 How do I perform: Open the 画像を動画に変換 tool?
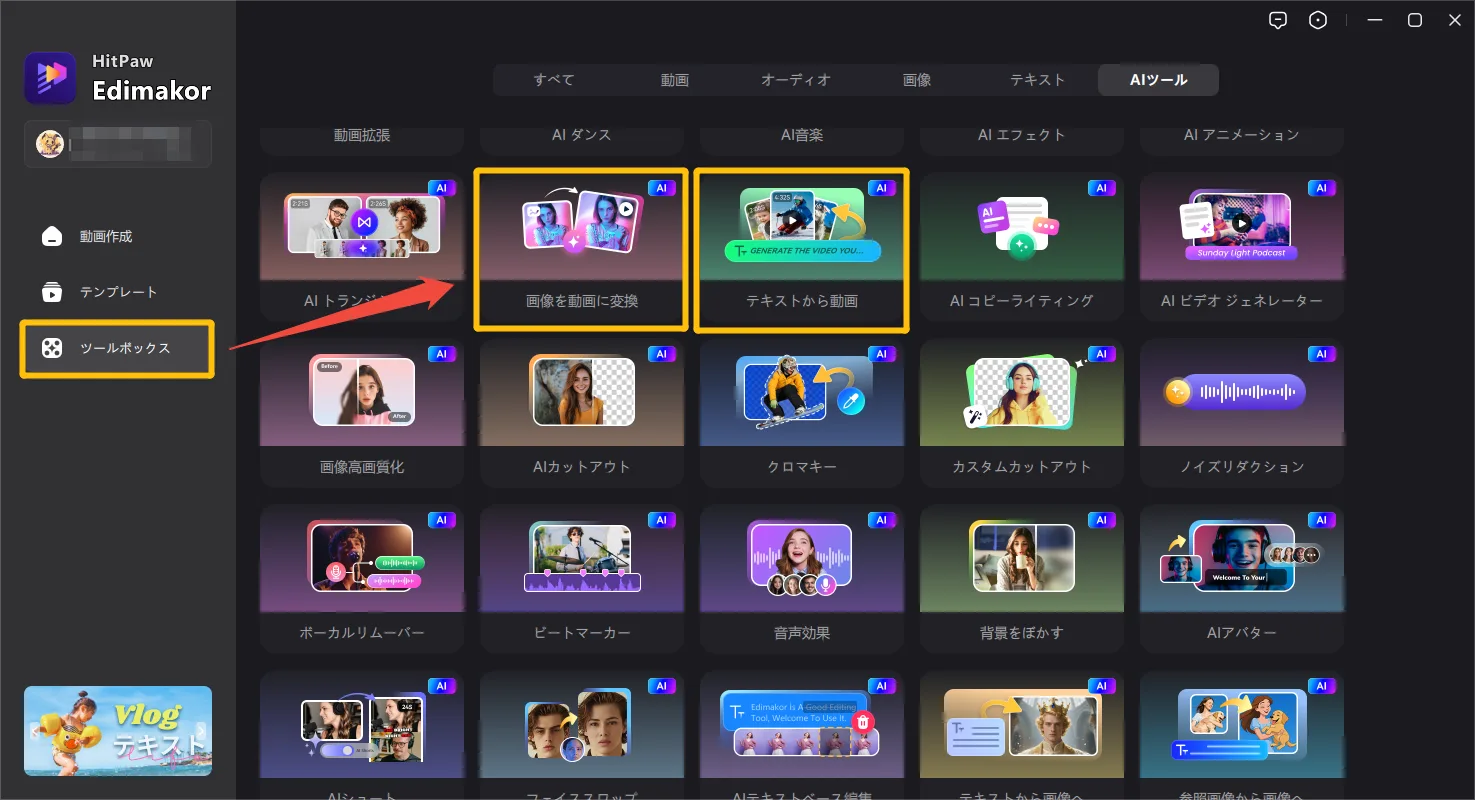coord(581,250)
